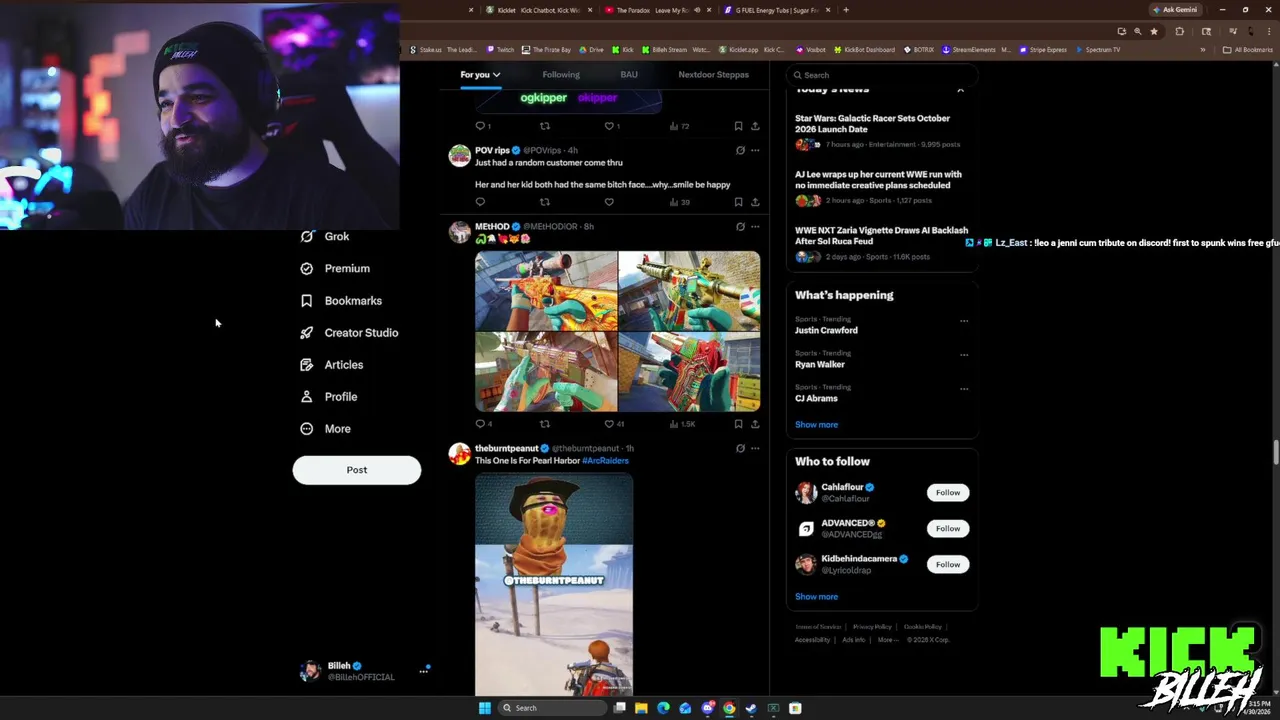
Task: Open File Explorer from the taskbar
Action: coord(641,708)
